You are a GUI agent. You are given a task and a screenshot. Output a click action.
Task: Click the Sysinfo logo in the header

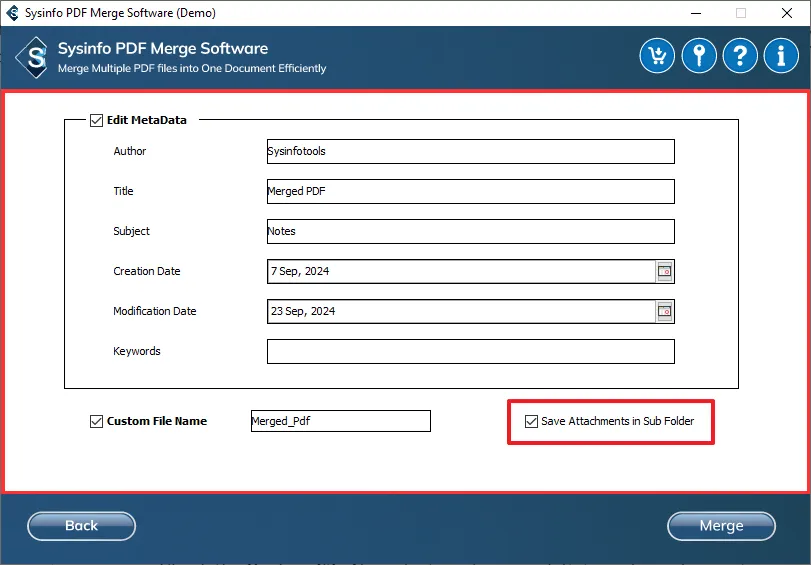click(x=34, y=57)
